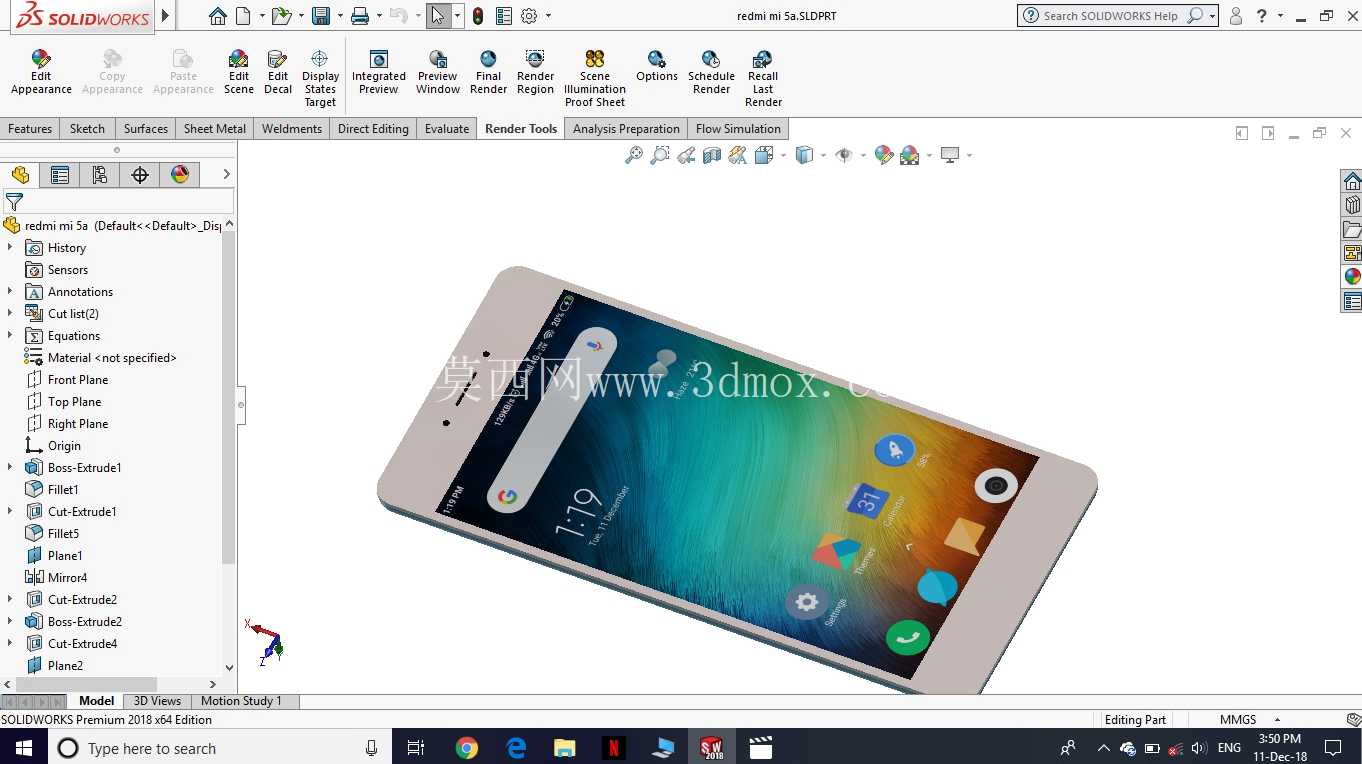The height and width of the screenshot is (764, 1362).
Task: Run Final Render
Action: (x=488, y=72)
